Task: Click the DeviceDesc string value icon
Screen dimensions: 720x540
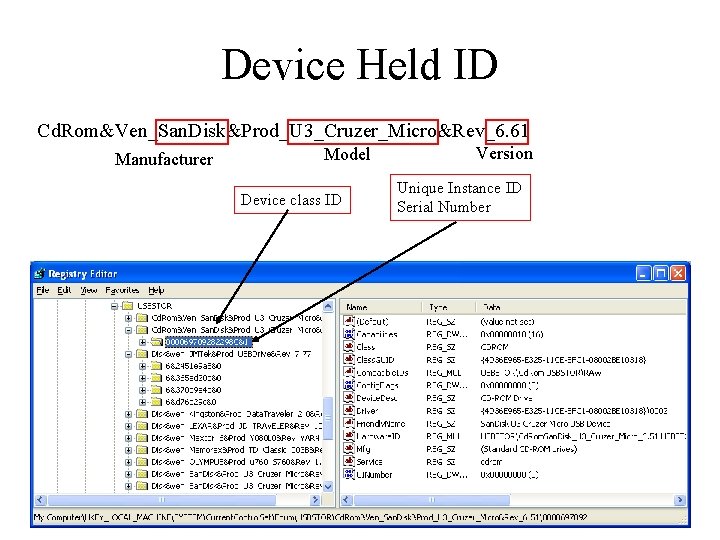Action: pos(349,398)
